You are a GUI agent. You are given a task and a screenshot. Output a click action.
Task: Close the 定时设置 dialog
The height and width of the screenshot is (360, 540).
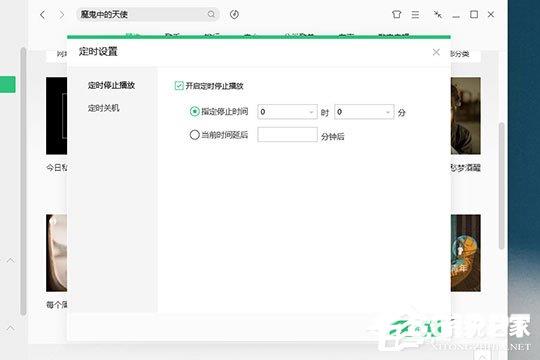click(x=436, y=52)
